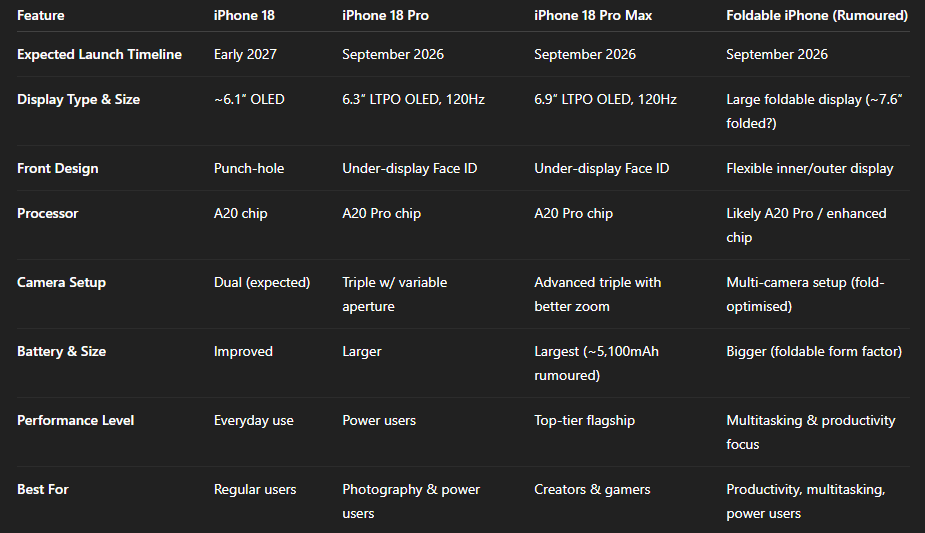The width and height of the screenshot is (925, 533).
Task: Click the iPhone 18 column header
Action: [x=244, y=16]
